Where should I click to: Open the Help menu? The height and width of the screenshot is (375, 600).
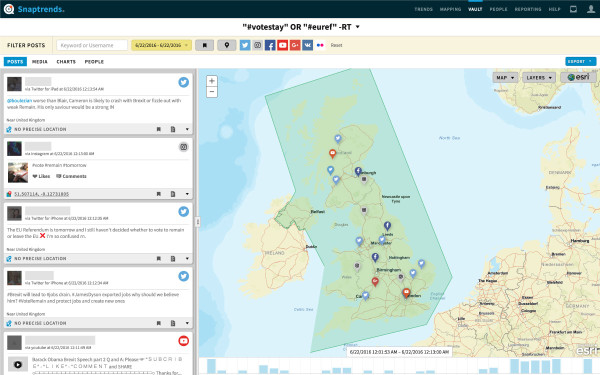pos(554,9)
